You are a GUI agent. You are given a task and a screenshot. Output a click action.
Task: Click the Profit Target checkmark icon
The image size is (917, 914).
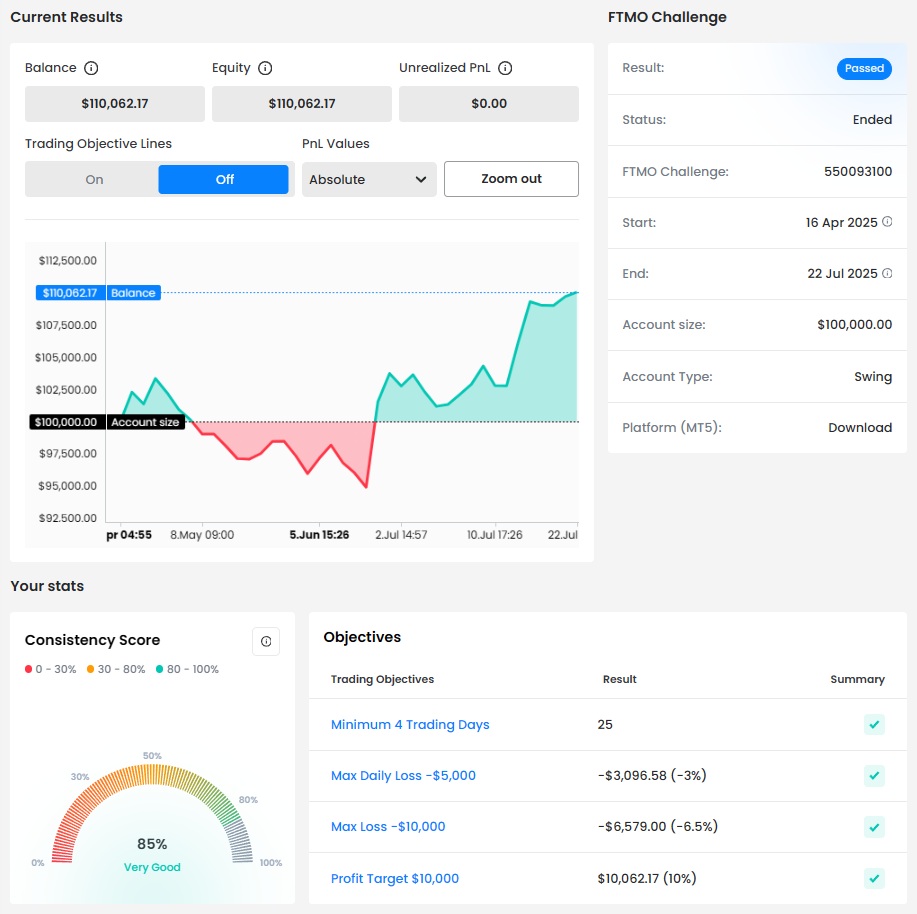click(874, 878)
